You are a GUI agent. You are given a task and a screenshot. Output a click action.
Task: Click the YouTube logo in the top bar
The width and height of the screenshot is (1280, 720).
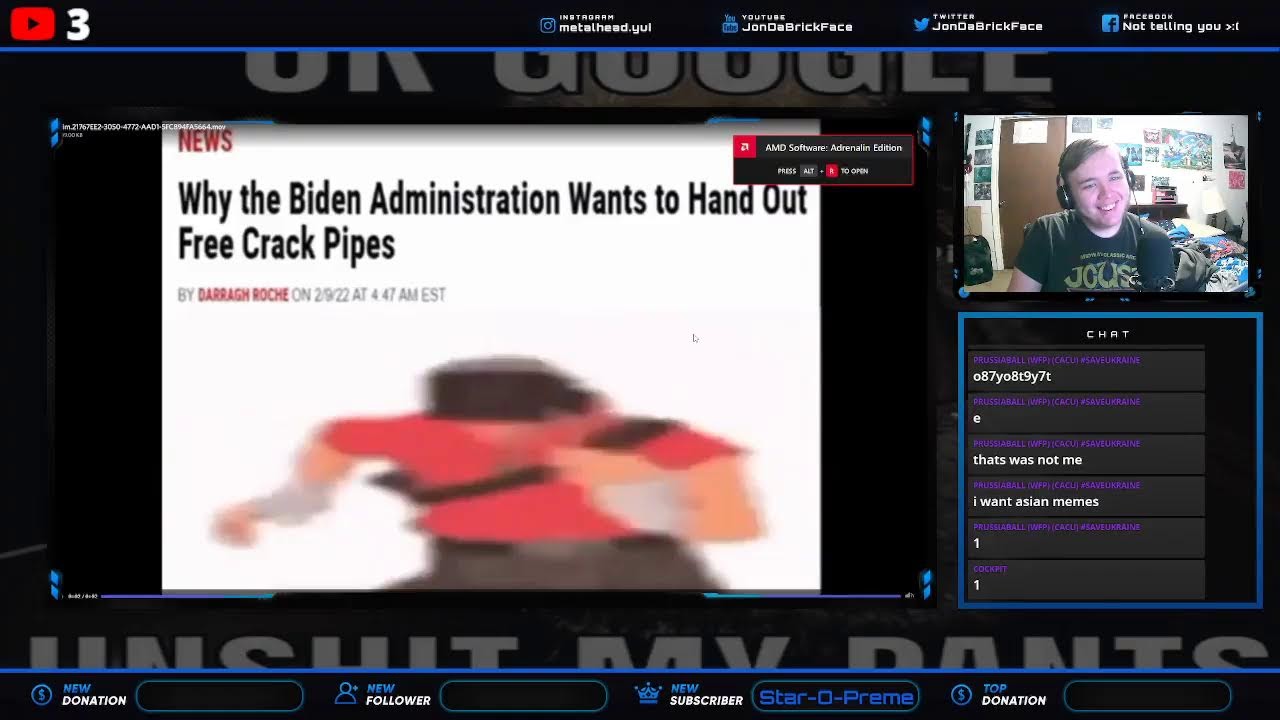32,23
